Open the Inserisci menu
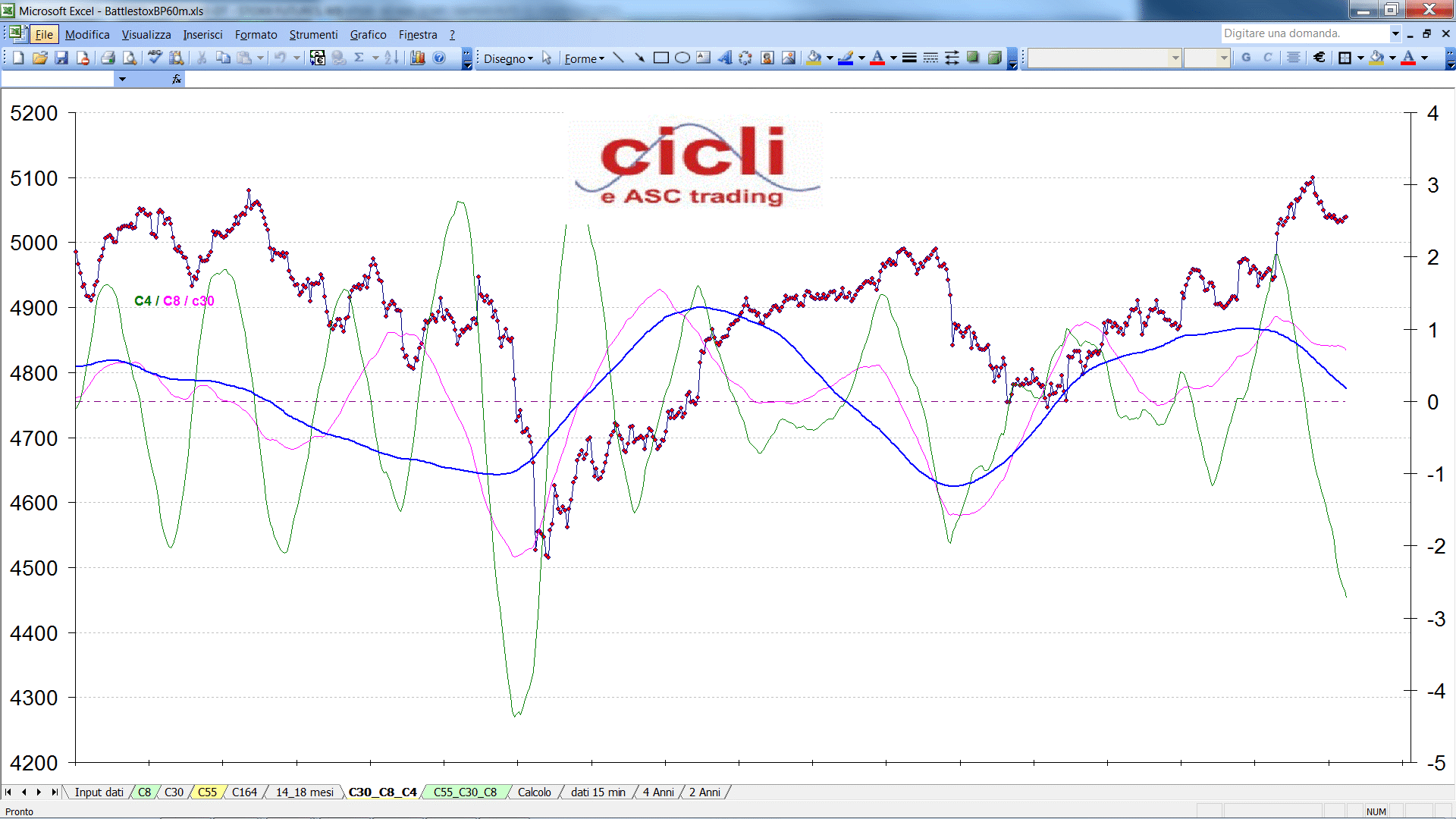Image resolution: width=1456 pixels, height=819 pixels. pyautogui.click(x=202, y=34)
